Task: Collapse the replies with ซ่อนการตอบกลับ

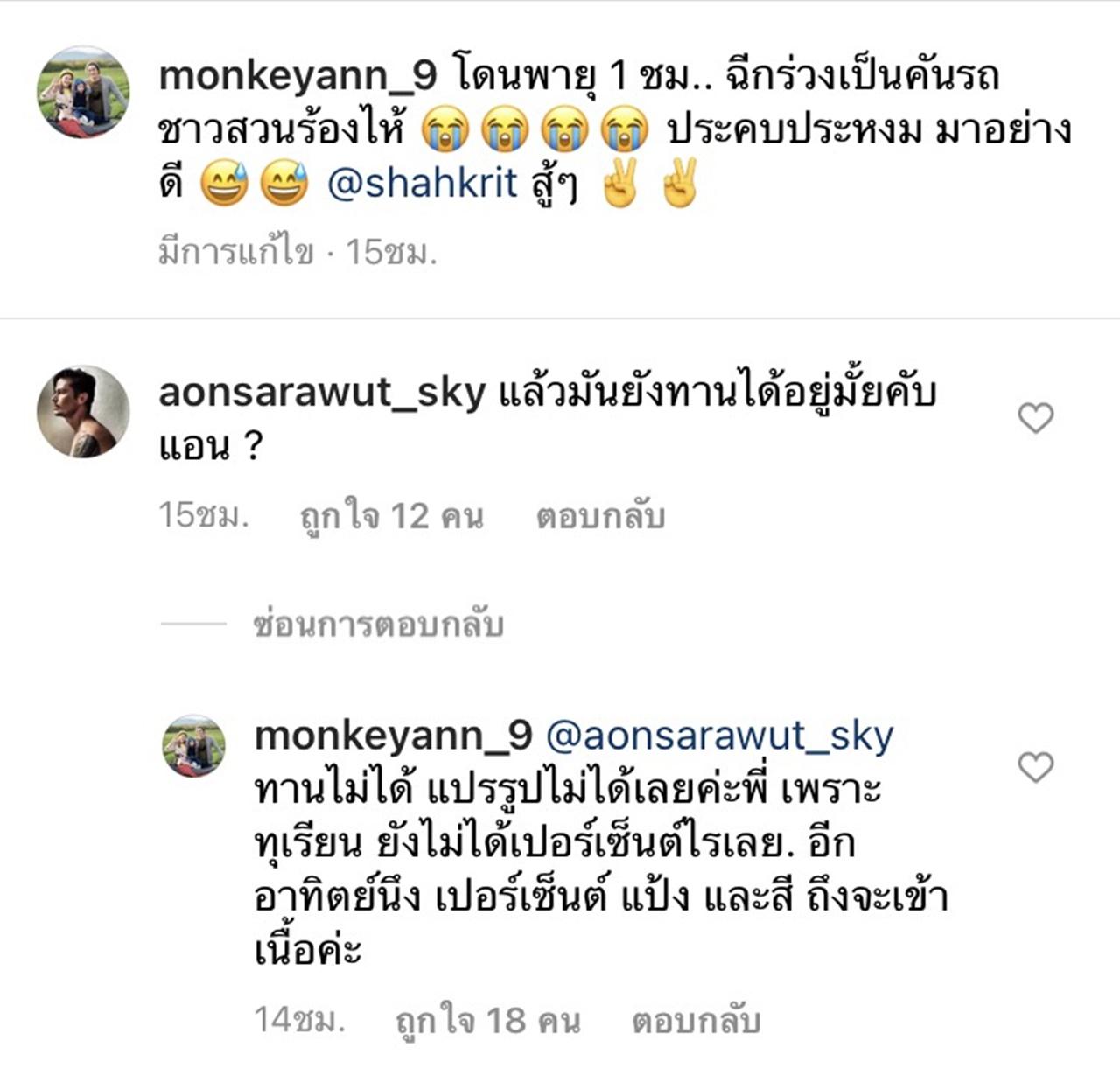Action: [378, 625]
